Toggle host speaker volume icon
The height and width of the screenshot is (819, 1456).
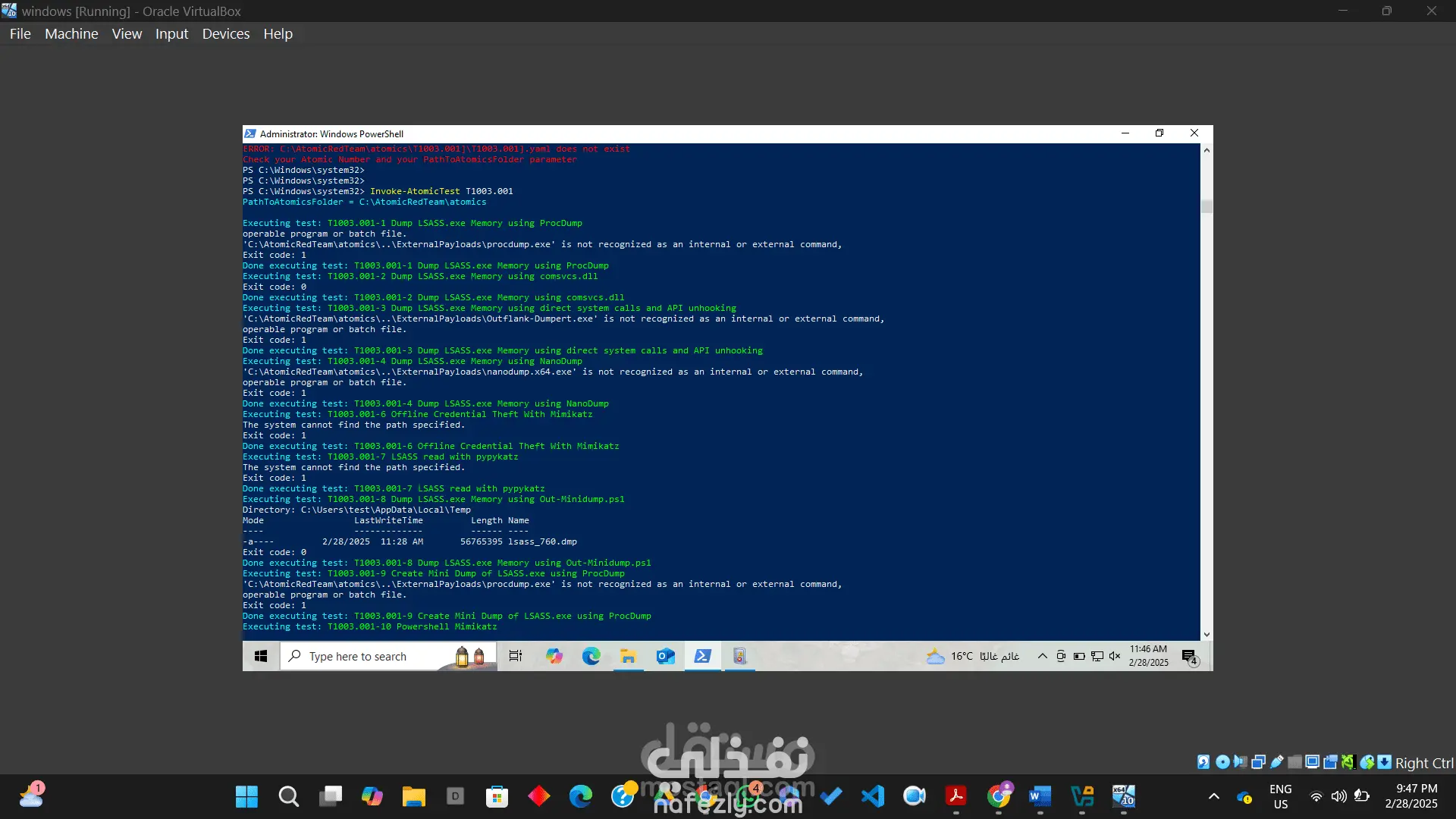coord(1339,796)
